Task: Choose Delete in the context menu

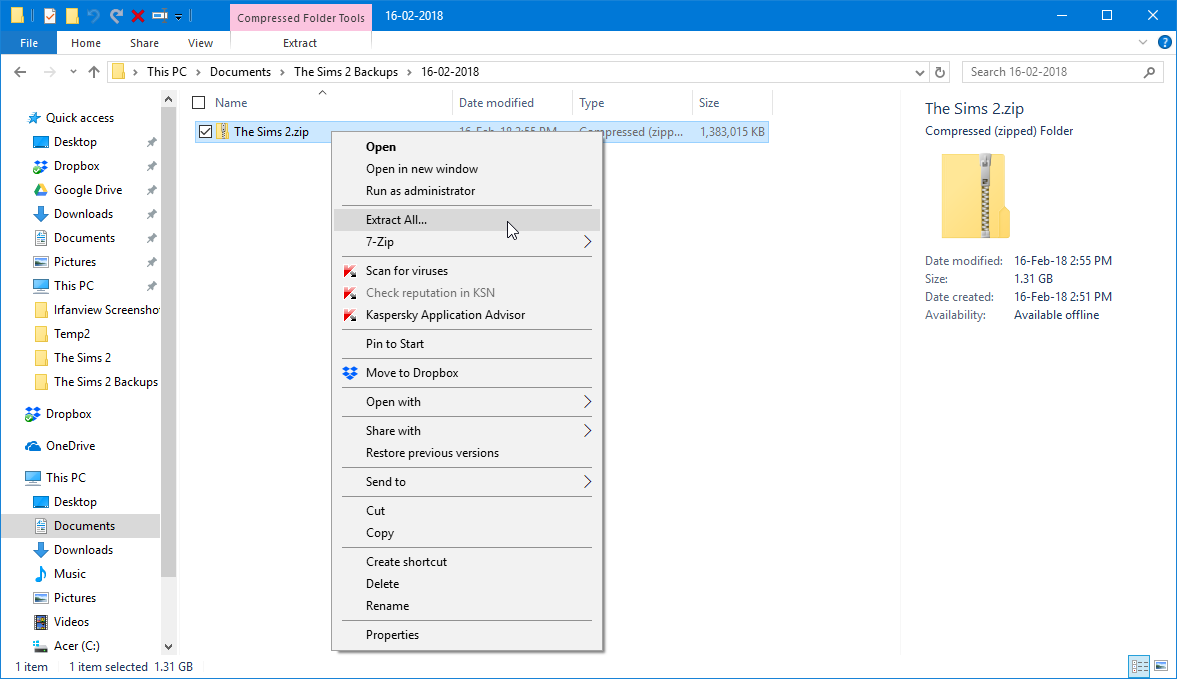Action: [466, 584]
